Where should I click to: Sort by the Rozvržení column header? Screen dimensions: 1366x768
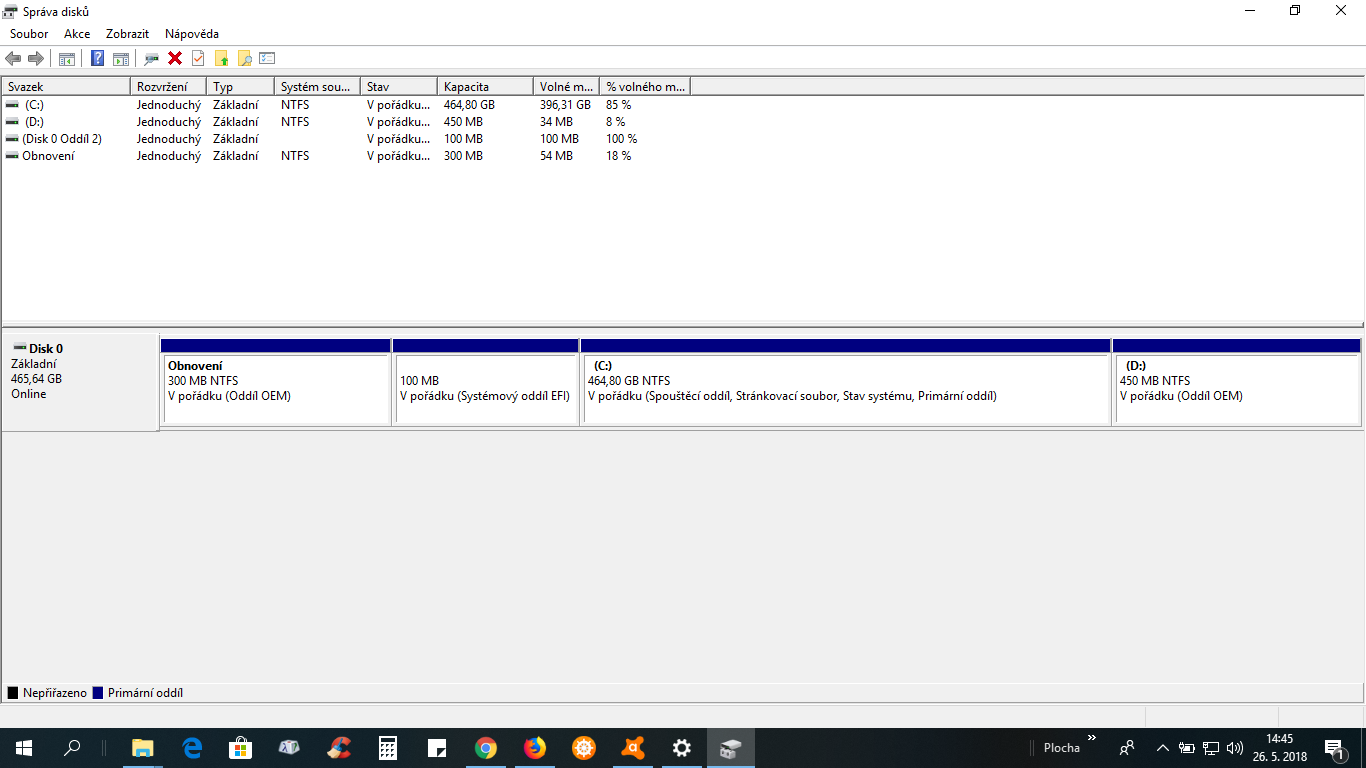click(168, 87)
